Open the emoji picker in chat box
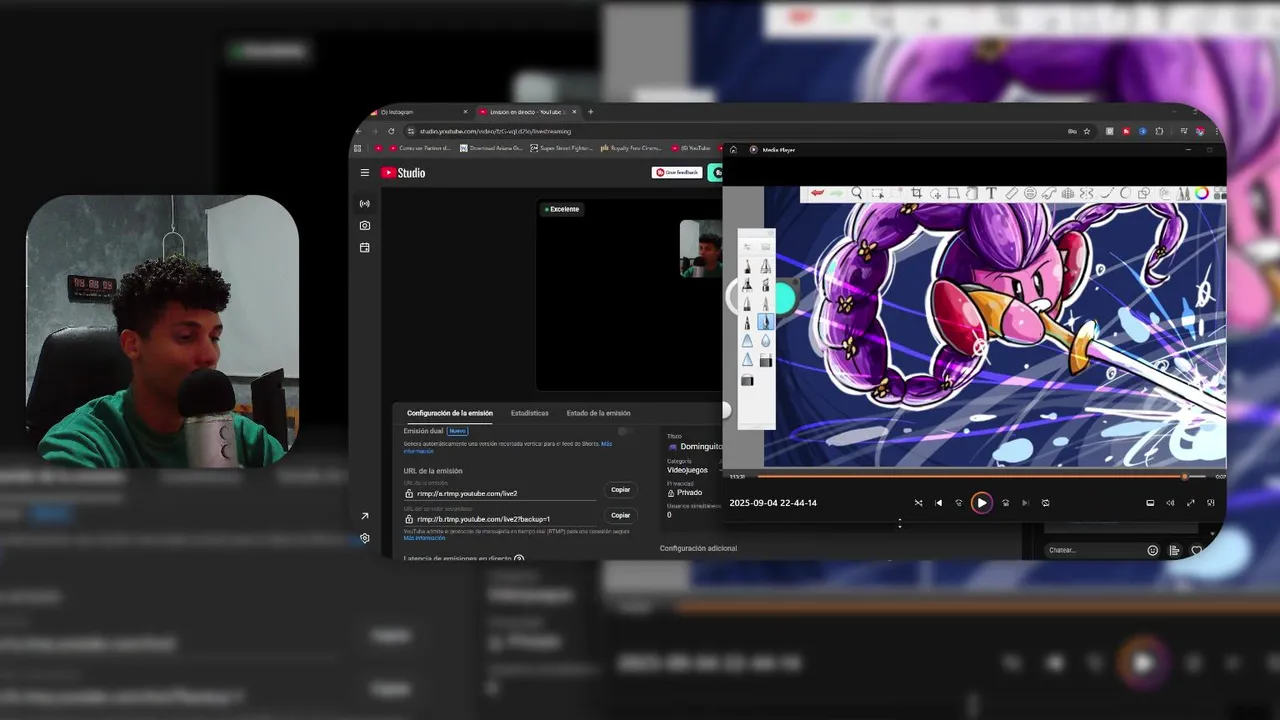 click(1153, 550)
